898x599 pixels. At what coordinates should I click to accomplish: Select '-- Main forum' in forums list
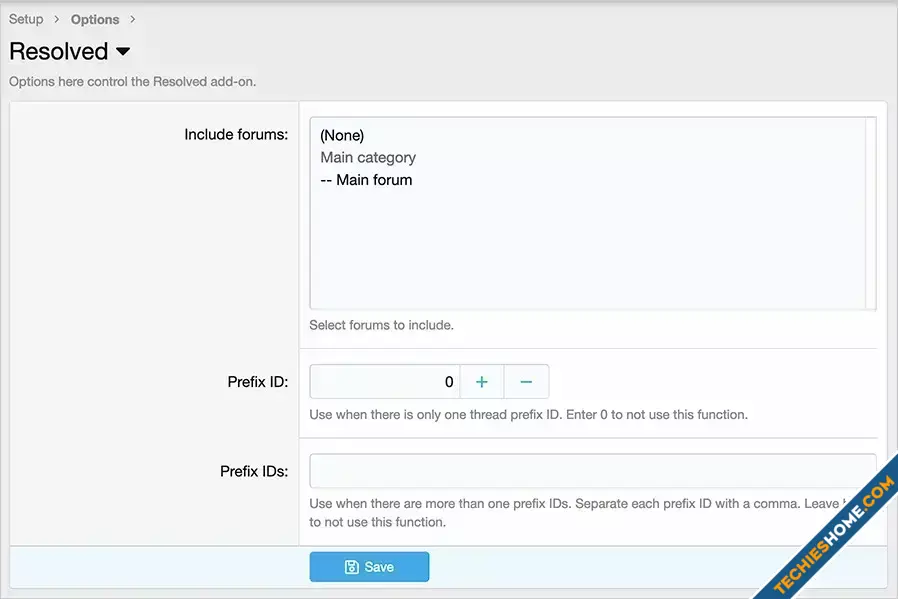point(366,180)
